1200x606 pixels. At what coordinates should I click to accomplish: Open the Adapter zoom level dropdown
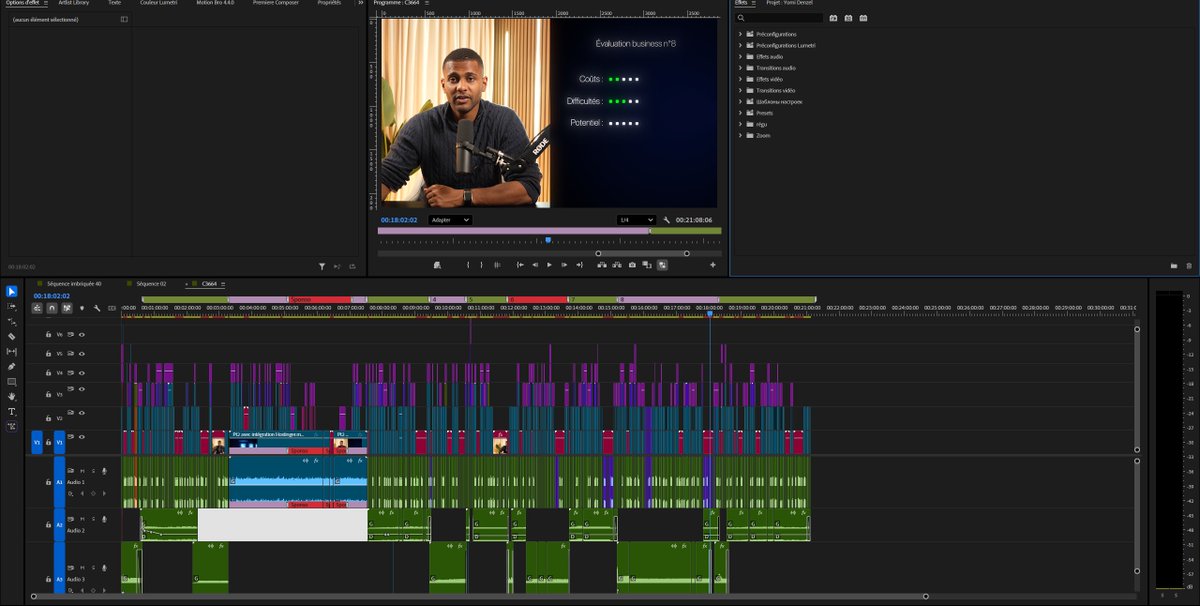tap(450, 220)
